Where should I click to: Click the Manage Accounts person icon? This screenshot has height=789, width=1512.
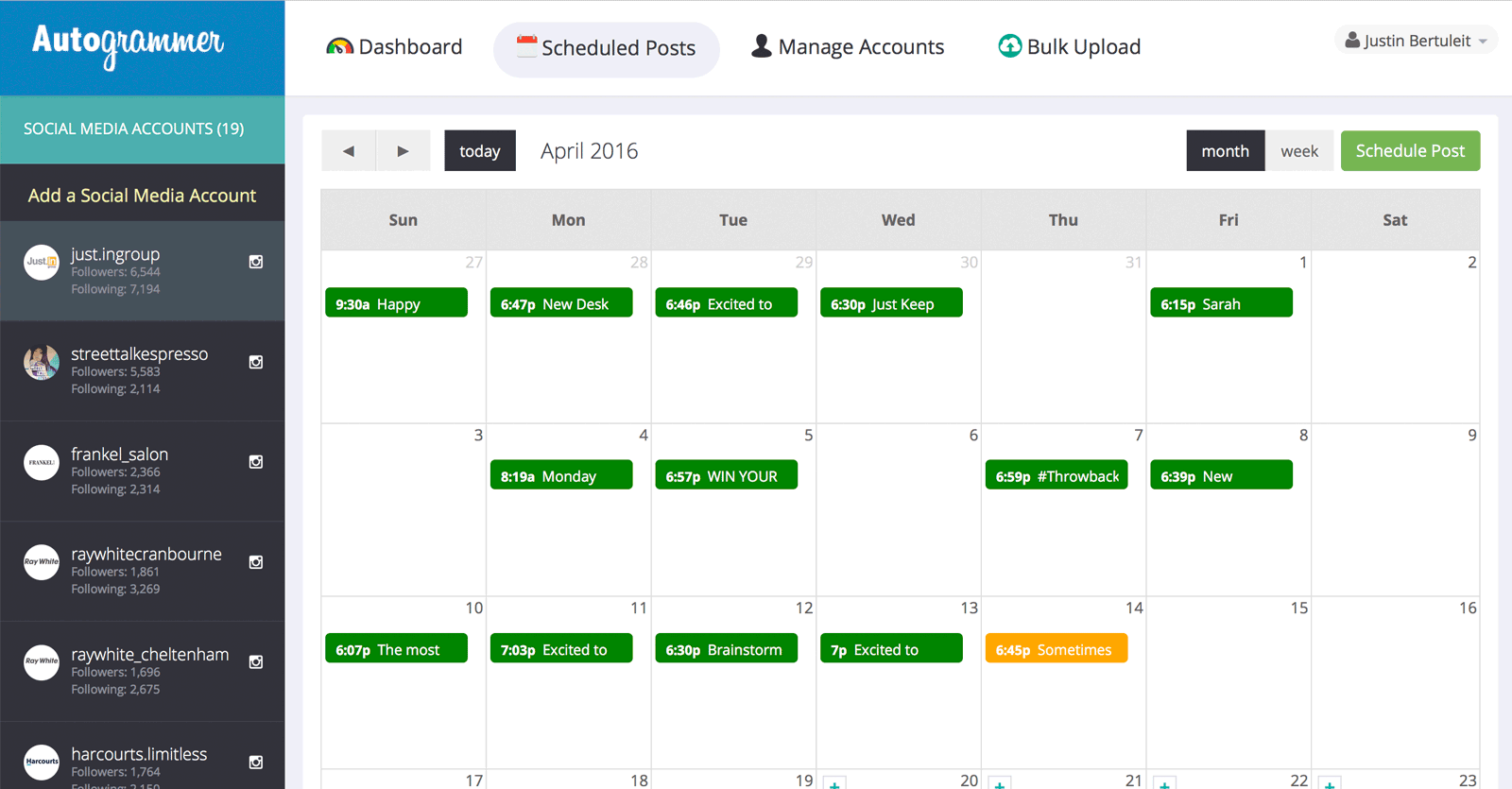pyautogui.click(x=761, y=46)
